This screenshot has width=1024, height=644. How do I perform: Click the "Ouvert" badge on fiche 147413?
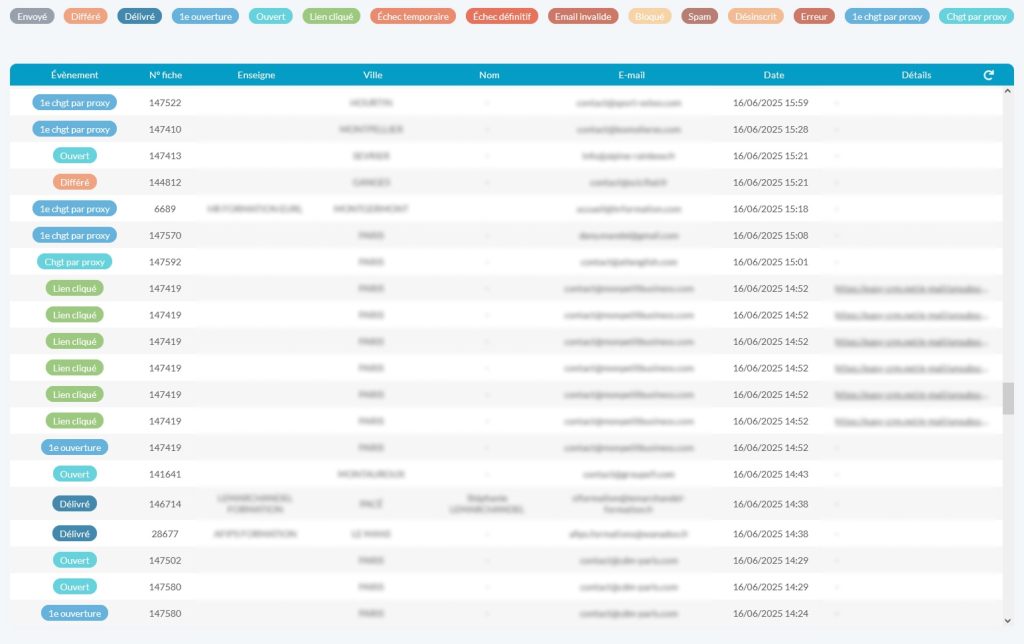point(75,155)
